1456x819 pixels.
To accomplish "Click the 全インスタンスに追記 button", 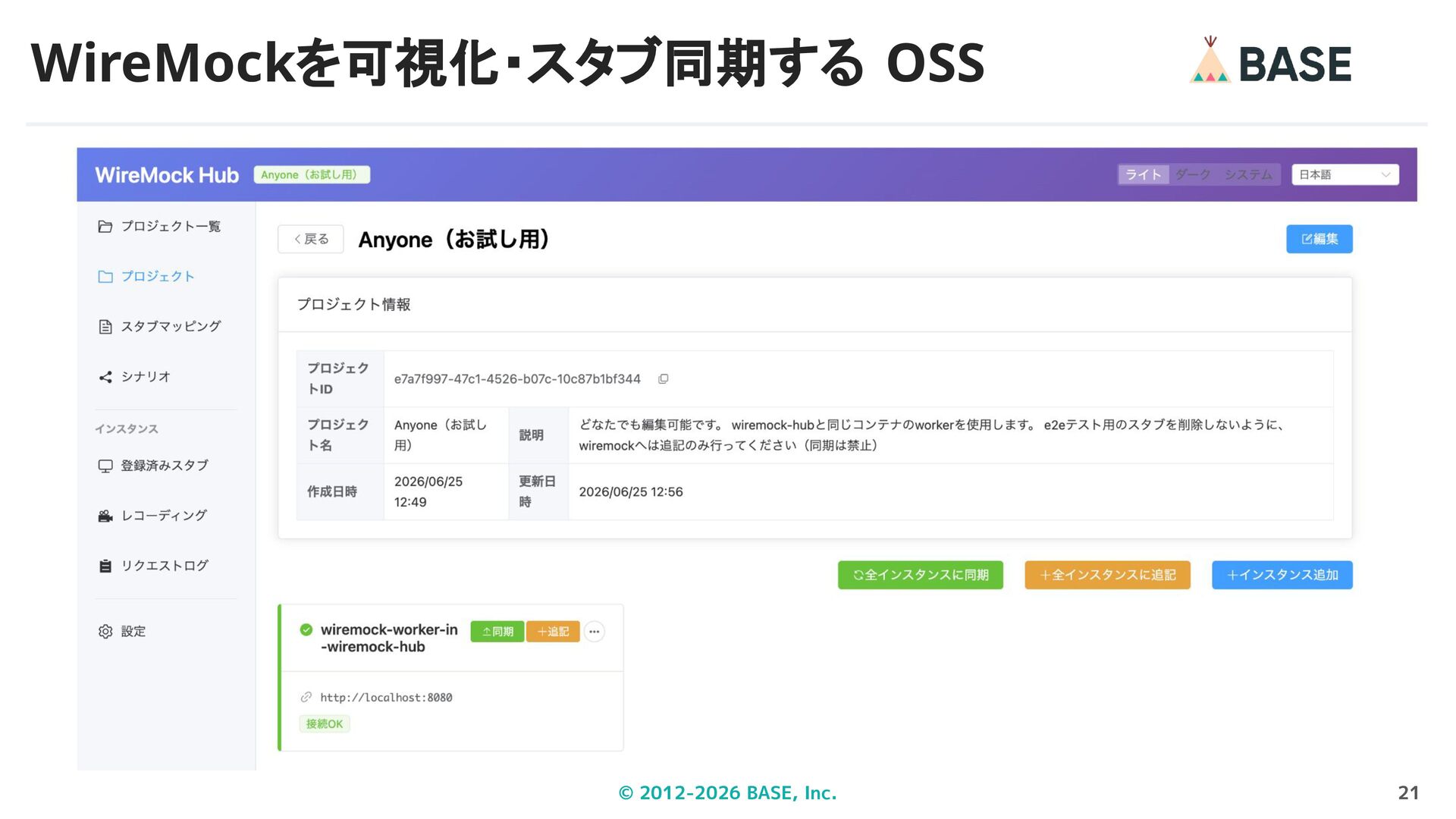I will (x=1107, y=575).
